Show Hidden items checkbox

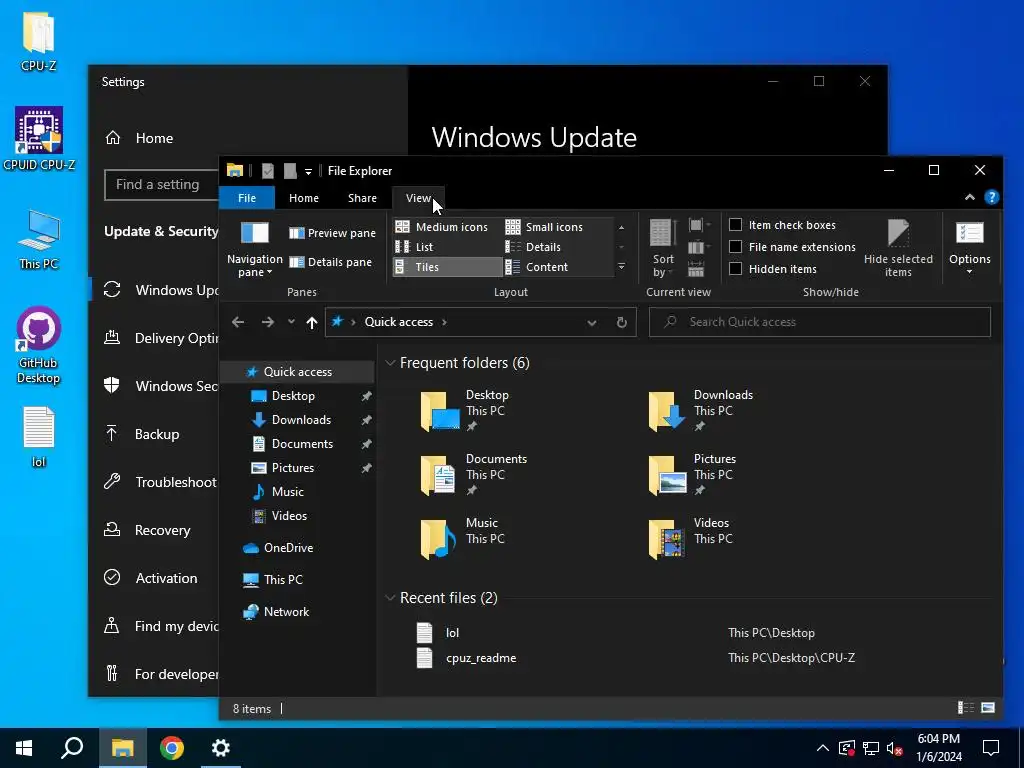pyautogui.click(x=773, y=268)
